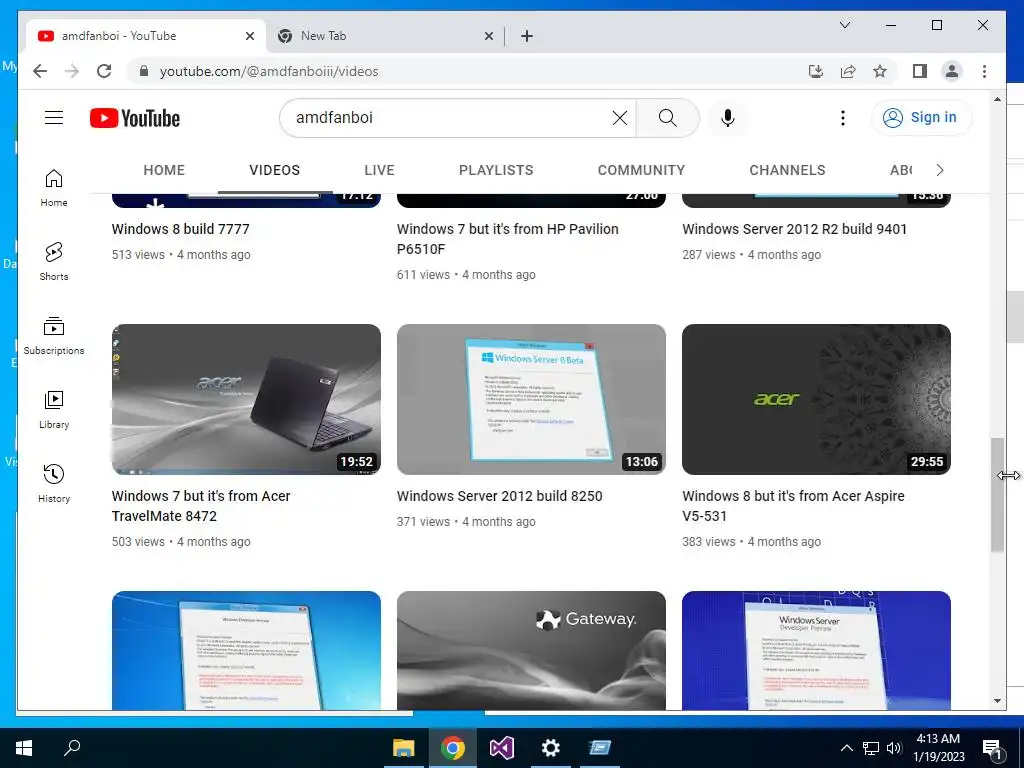Viewport: 1024px width, 768px height.
Task: Open Windows 7 from HP Pavilion P6510F video
Action: pos(507,239)
